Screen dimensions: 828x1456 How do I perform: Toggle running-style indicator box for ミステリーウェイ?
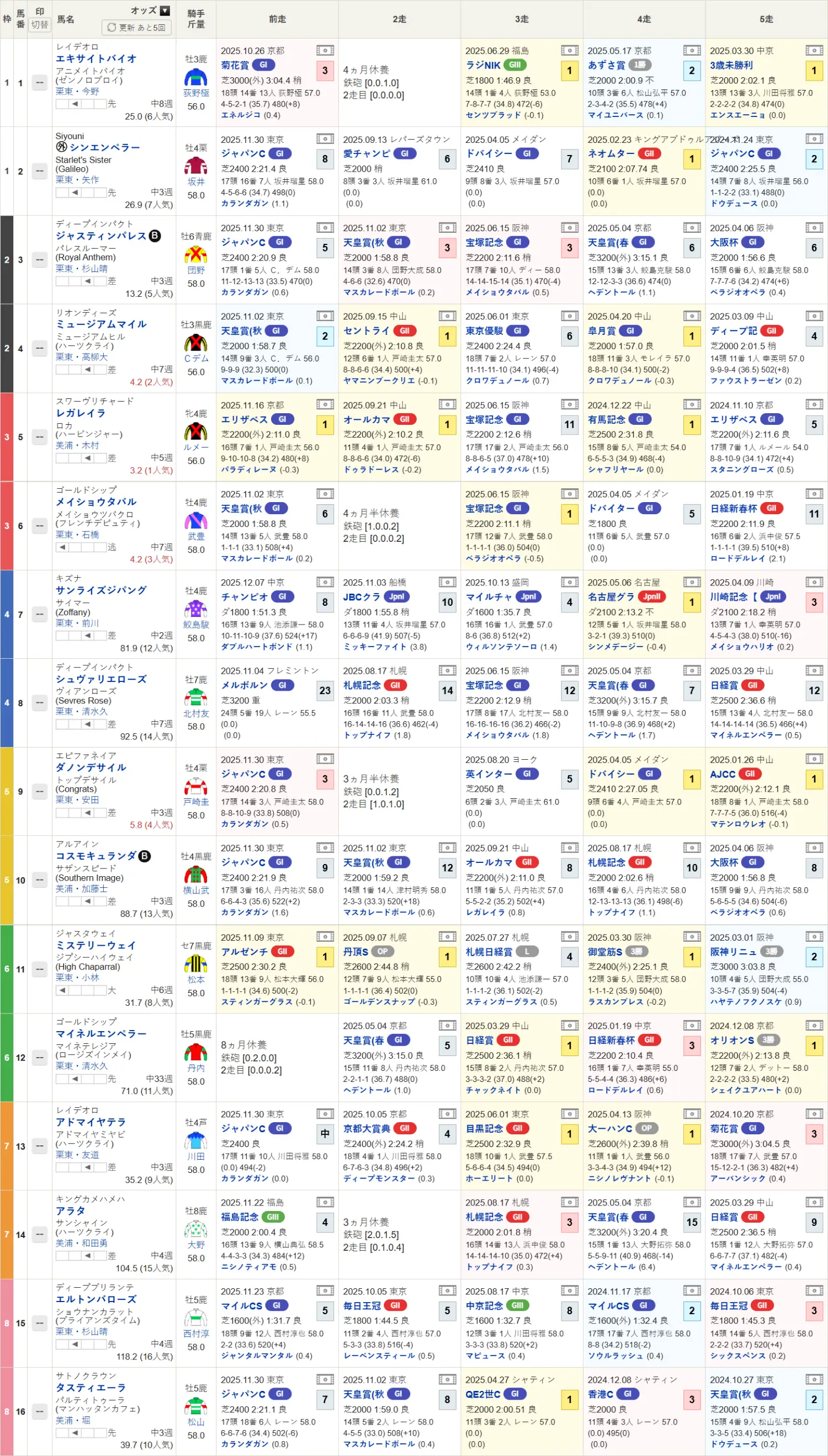click(62, 990)
